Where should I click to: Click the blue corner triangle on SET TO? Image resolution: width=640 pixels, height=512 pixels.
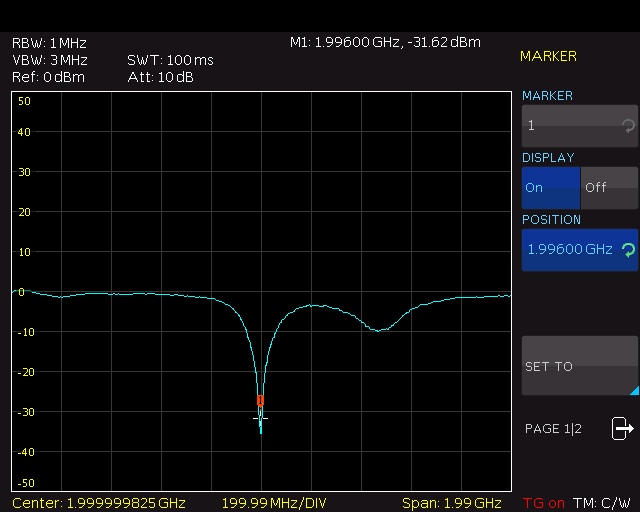pos(632,390)
